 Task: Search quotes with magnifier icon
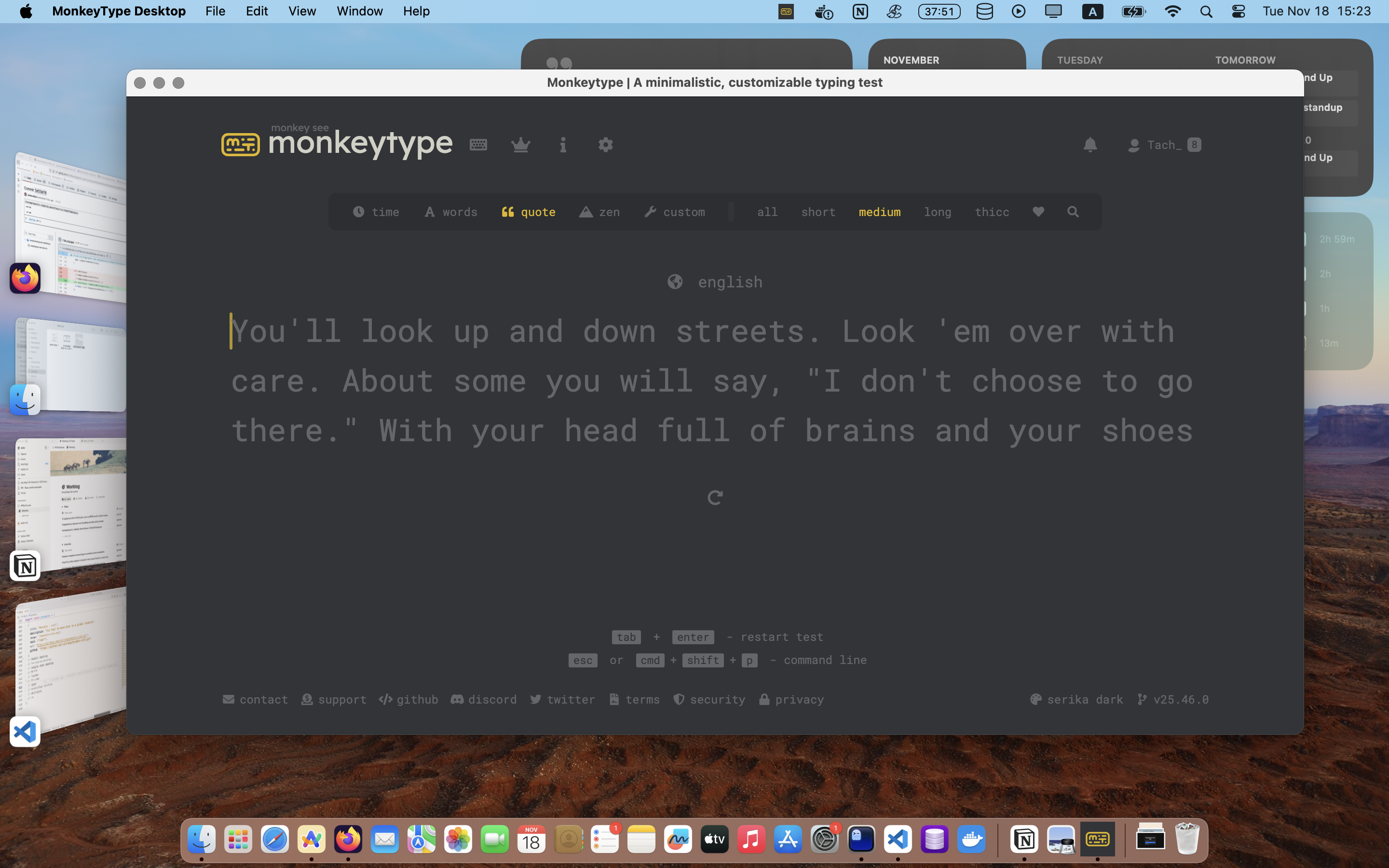[1073, 212]
